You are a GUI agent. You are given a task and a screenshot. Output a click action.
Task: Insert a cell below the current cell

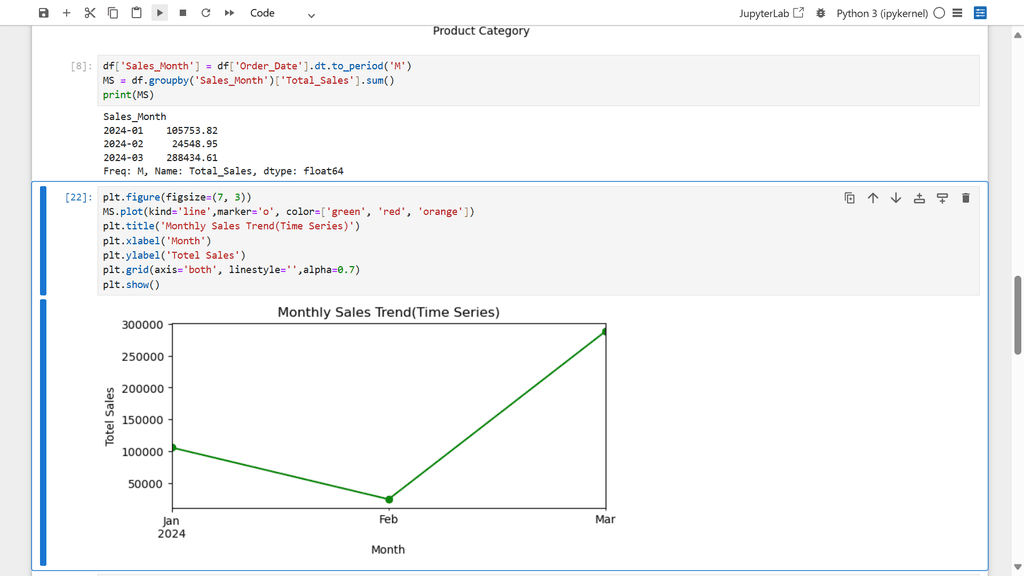pos(942,198)
